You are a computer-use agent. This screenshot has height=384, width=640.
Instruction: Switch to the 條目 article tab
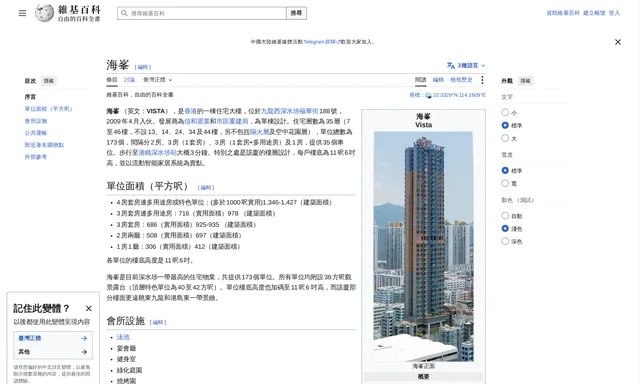[x=112, y=80]
